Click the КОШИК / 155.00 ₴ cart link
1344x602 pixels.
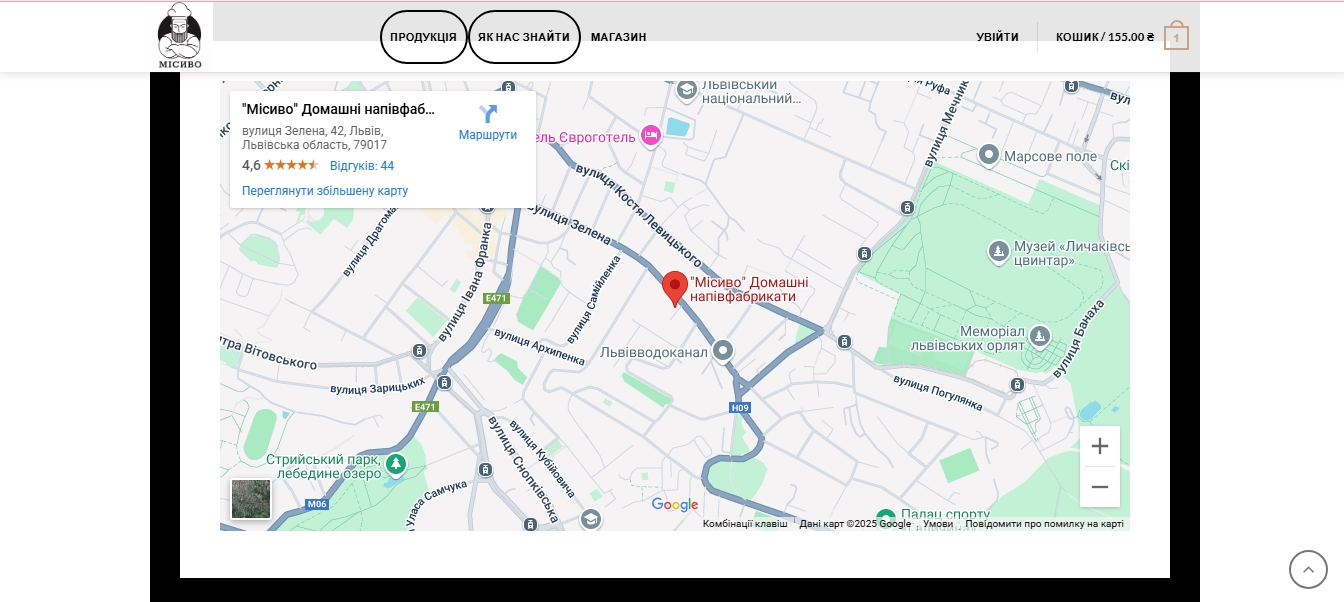point(1104,37)
